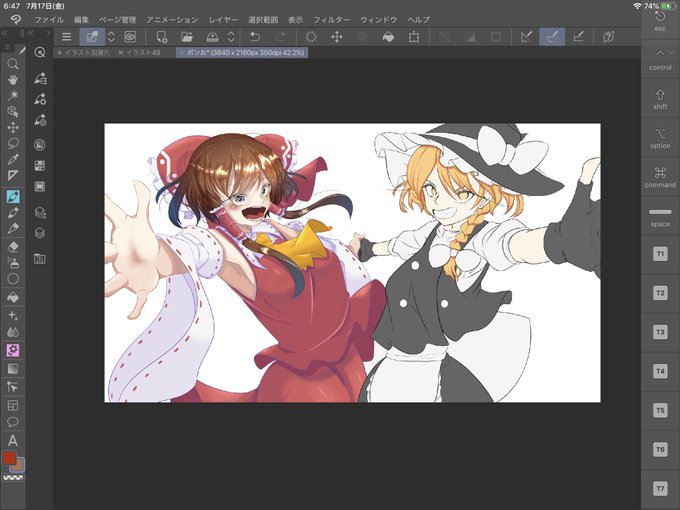Toggle the space modifier key
This screenshot has height=510, width=680.
[660, 217]
